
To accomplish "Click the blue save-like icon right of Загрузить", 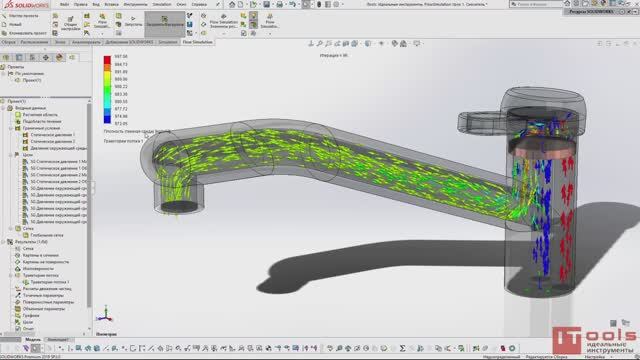I will [190, 24].
